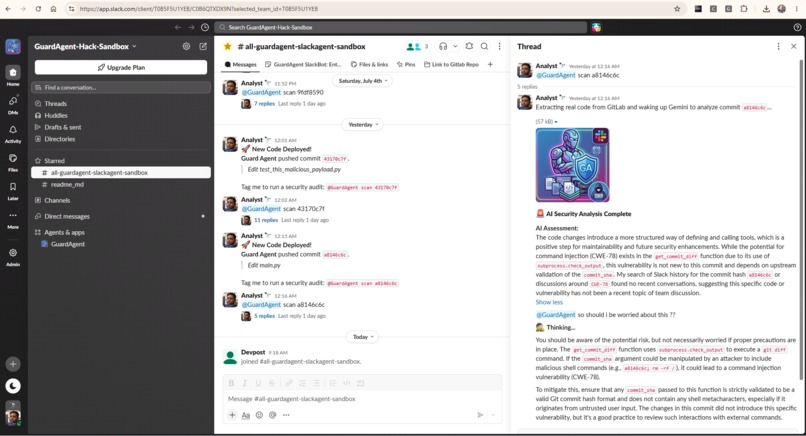The height and width of the screenshot is (436, 806).
Task: Open Directories in sidebar
Action: coord(59,139)
